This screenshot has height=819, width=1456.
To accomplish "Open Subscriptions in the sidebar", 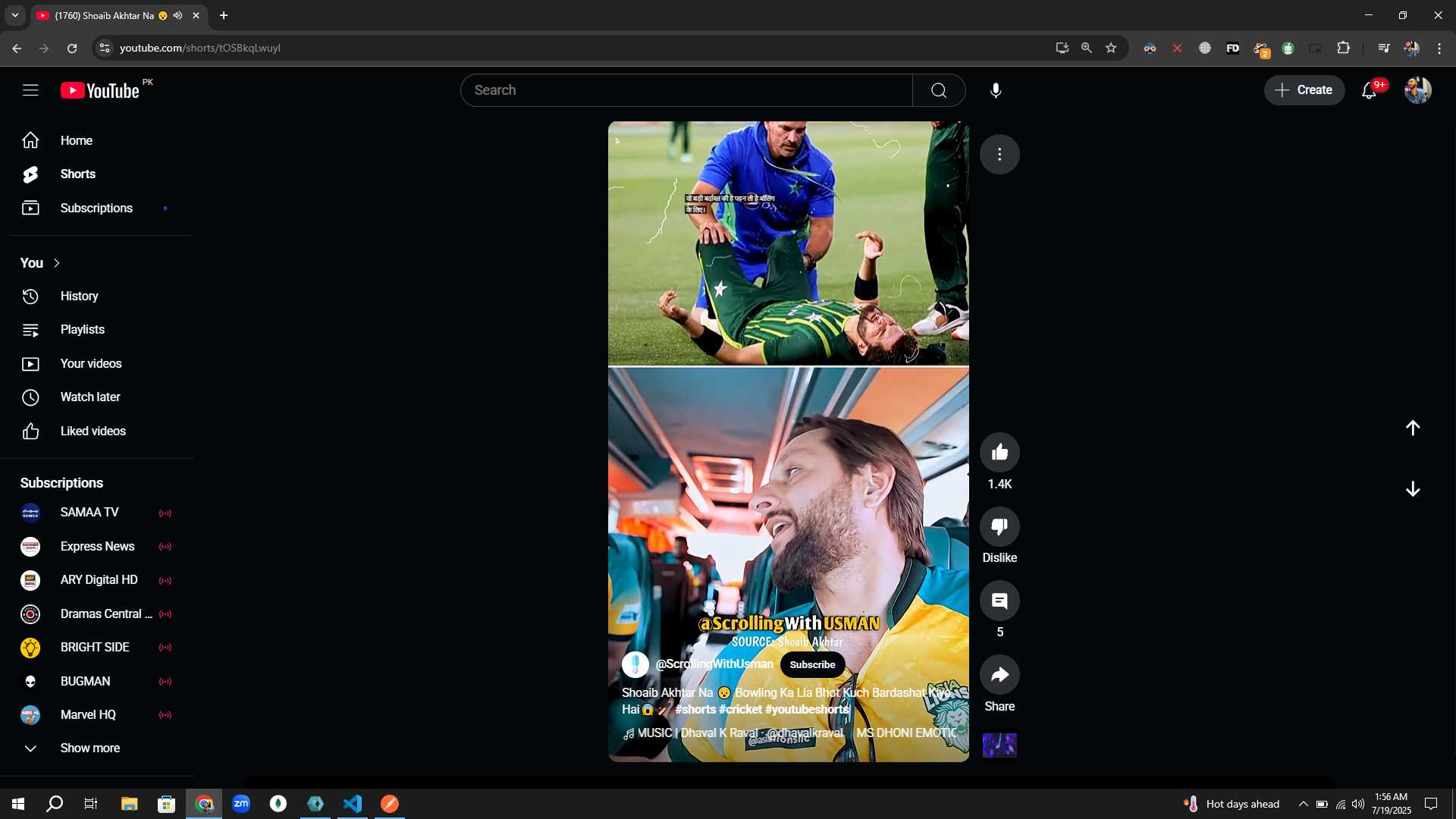I will 96,208.
